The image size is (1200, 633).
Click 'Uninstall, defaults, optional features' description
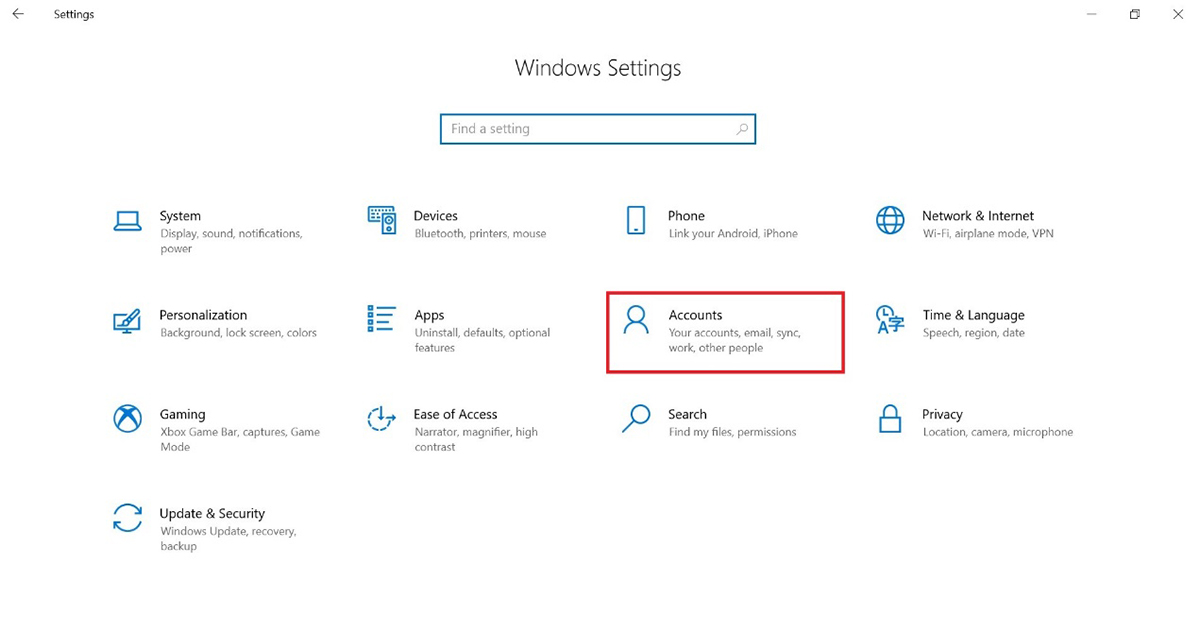coord(482,340)
